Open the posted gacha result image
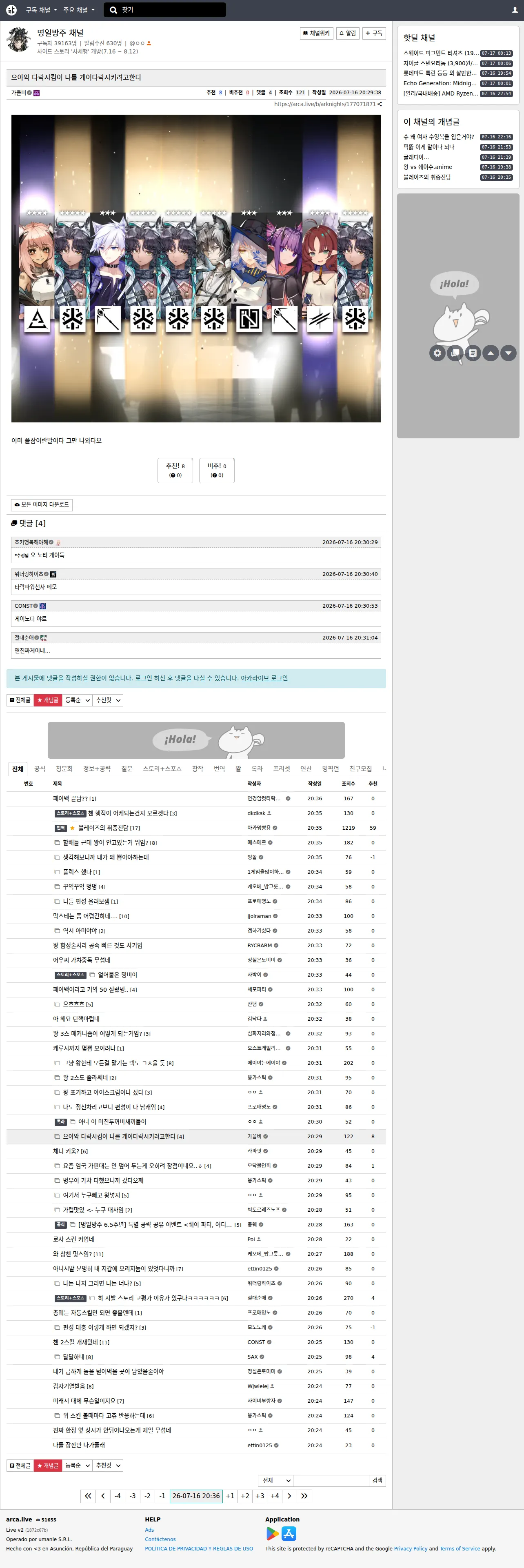The width and height of the screenshot is (524, 1568). [196, 269]
